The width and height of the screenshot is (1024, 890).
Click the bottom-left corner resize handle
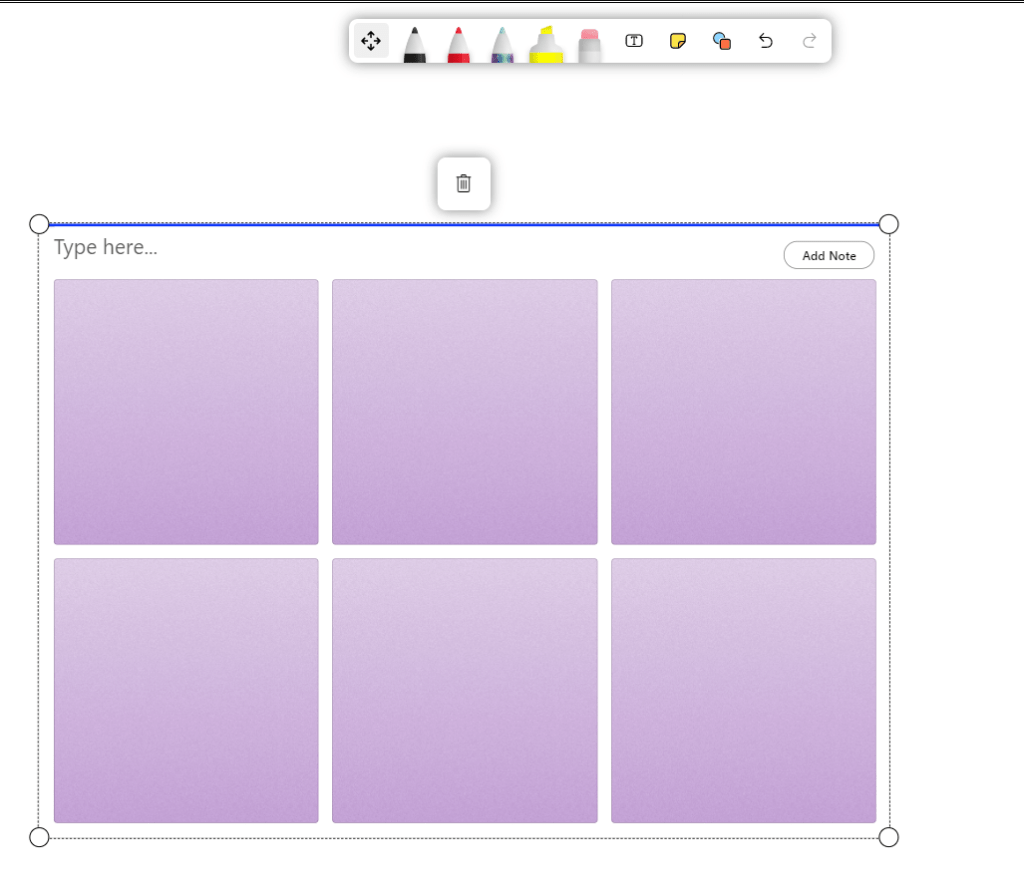click(x=39, y=837)
